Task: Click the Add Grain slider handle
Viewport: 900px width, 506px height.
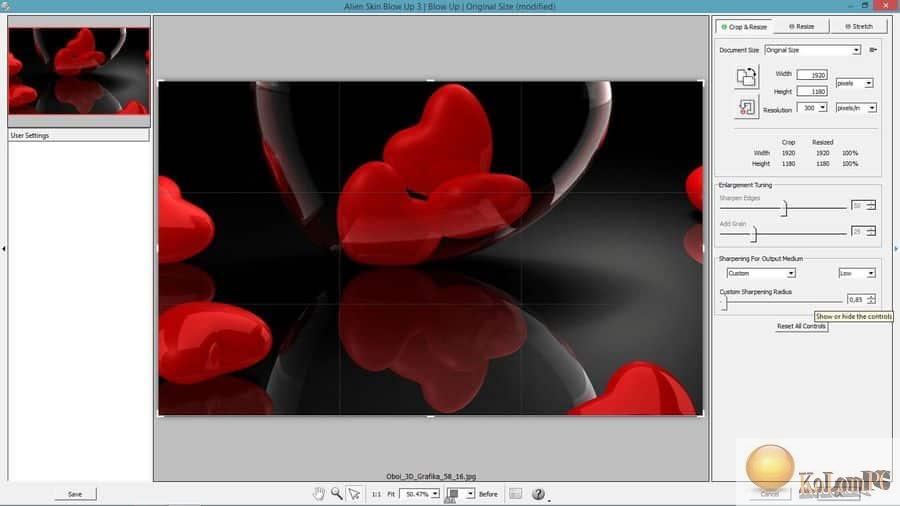Action: 755,234
